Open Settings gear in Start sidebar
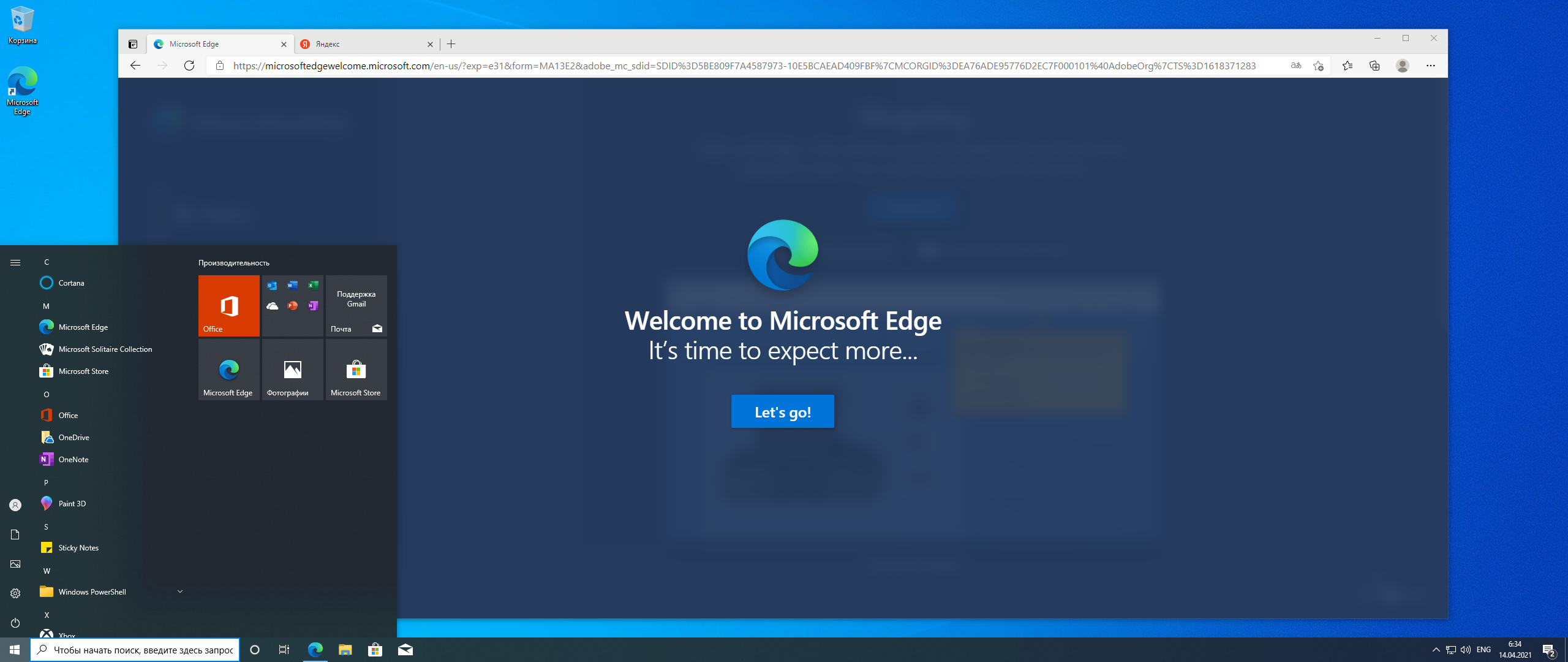This screenshot has width=1568, height=662. 15,593
